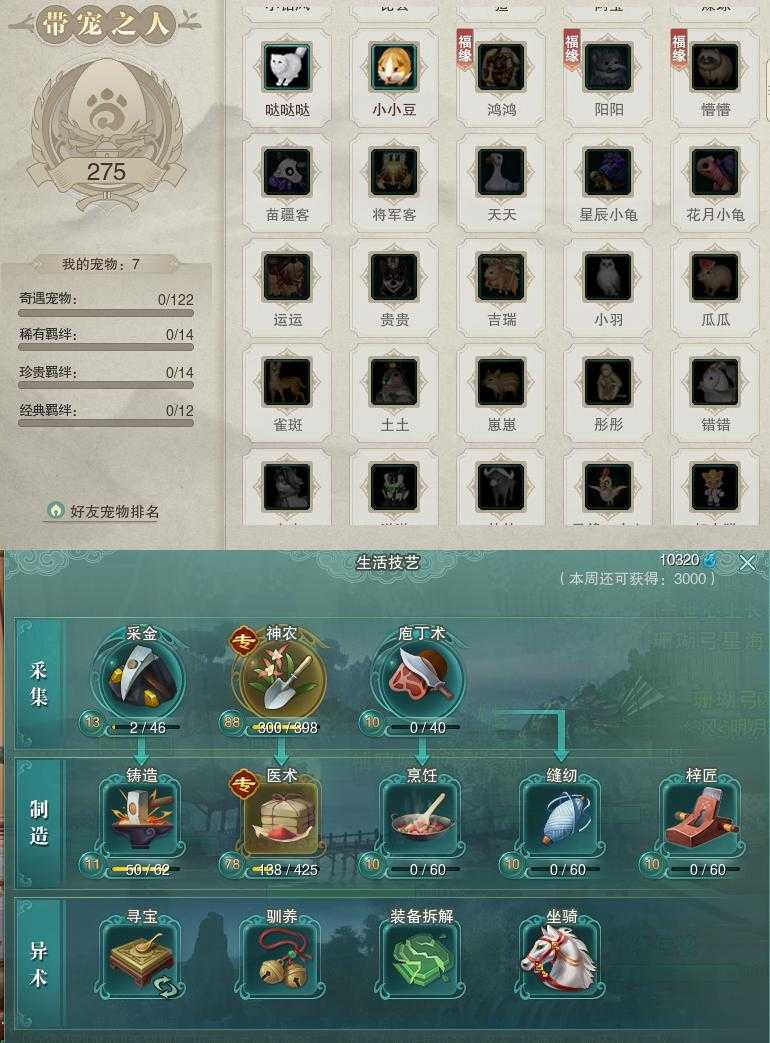The height and width of the screenshot is (1043, 770).
Task: Open the 烹饪 cooking skill
Action: pos(422,819)
